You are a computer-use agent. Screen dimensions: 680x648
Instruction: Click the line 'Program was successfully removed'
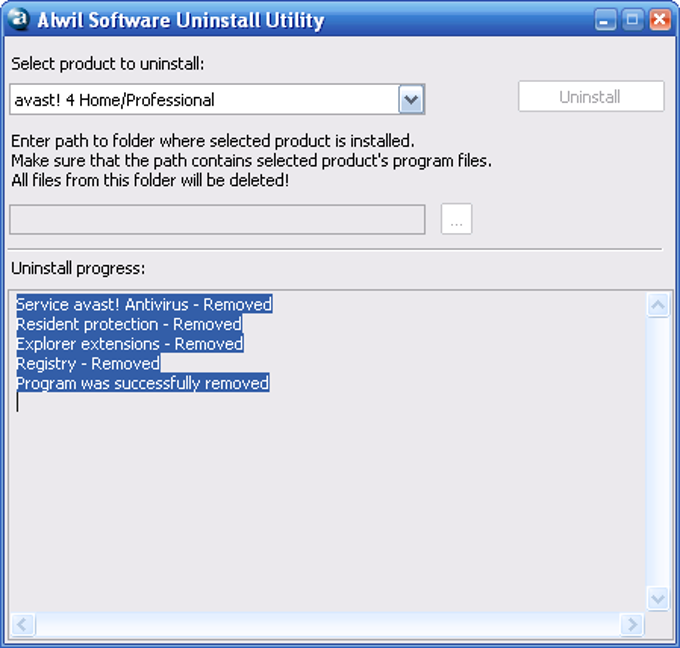point(143,383)
